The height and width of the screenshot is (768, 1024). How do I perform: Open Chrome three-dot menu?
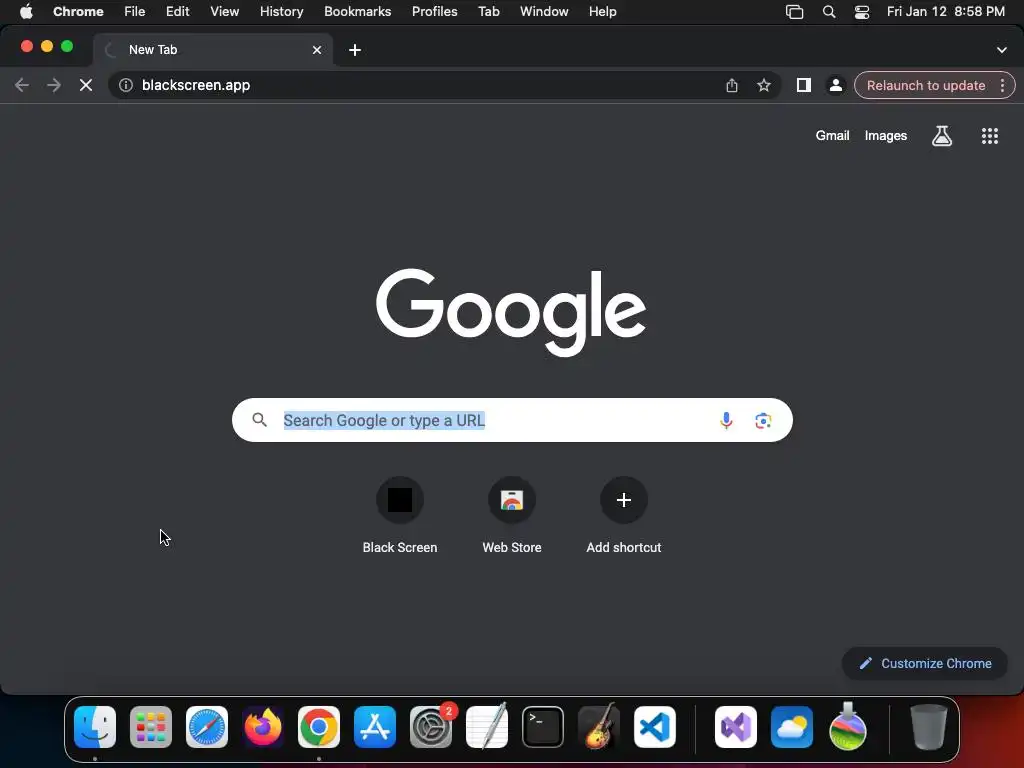(x=1002, y=85)
